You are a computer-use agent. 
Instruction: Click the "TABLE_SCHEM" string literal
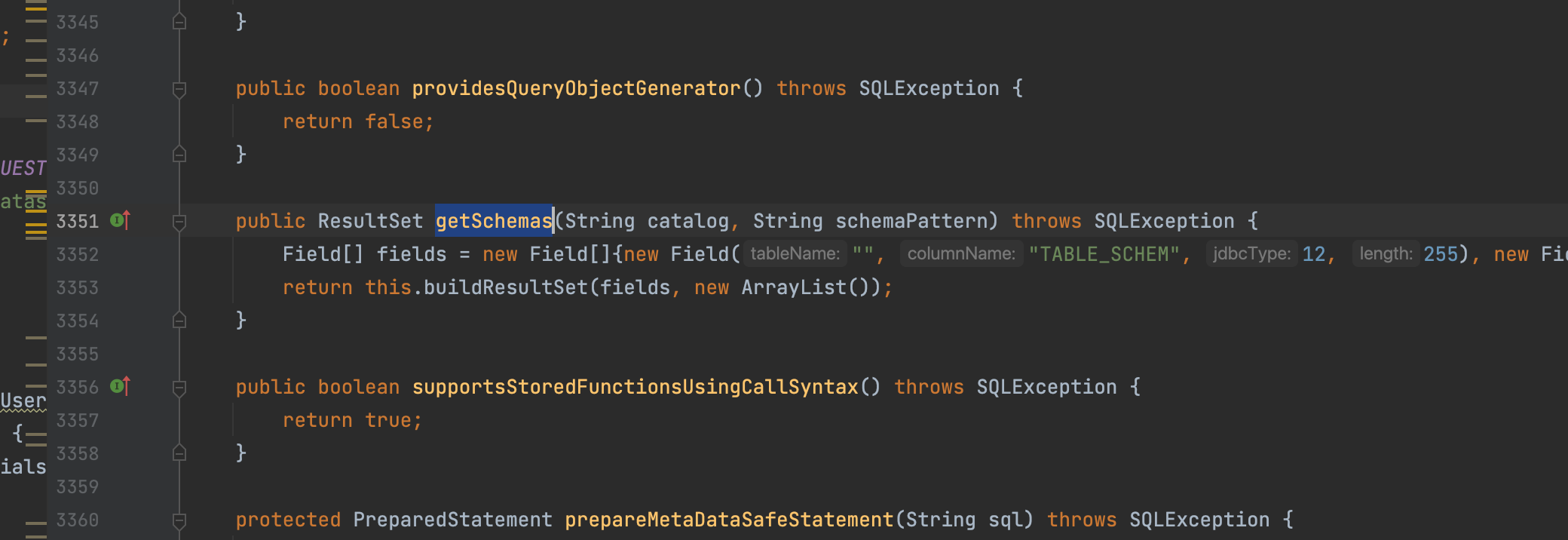click(1104, 254)
